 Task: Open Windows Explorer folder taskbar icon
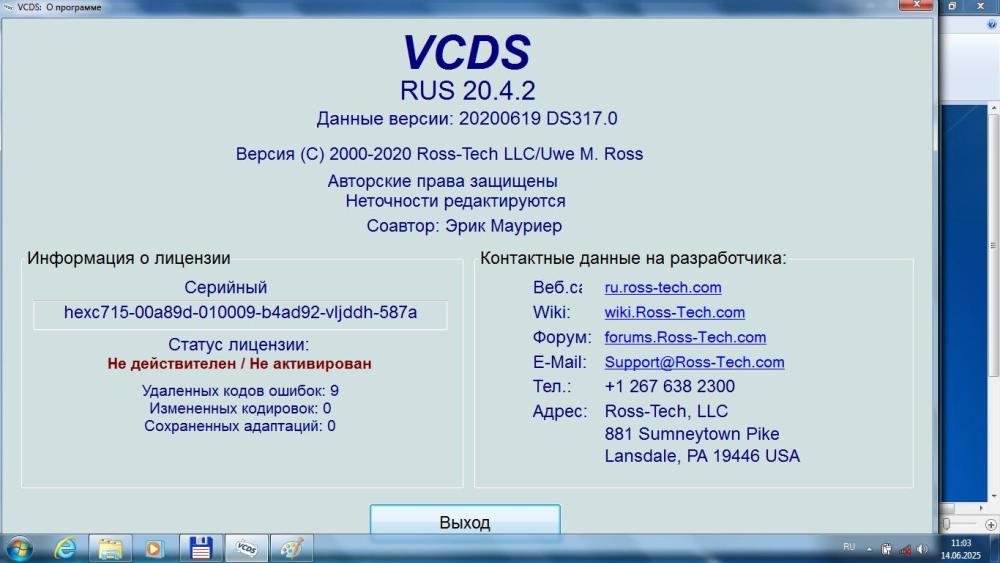click(110, 548)
